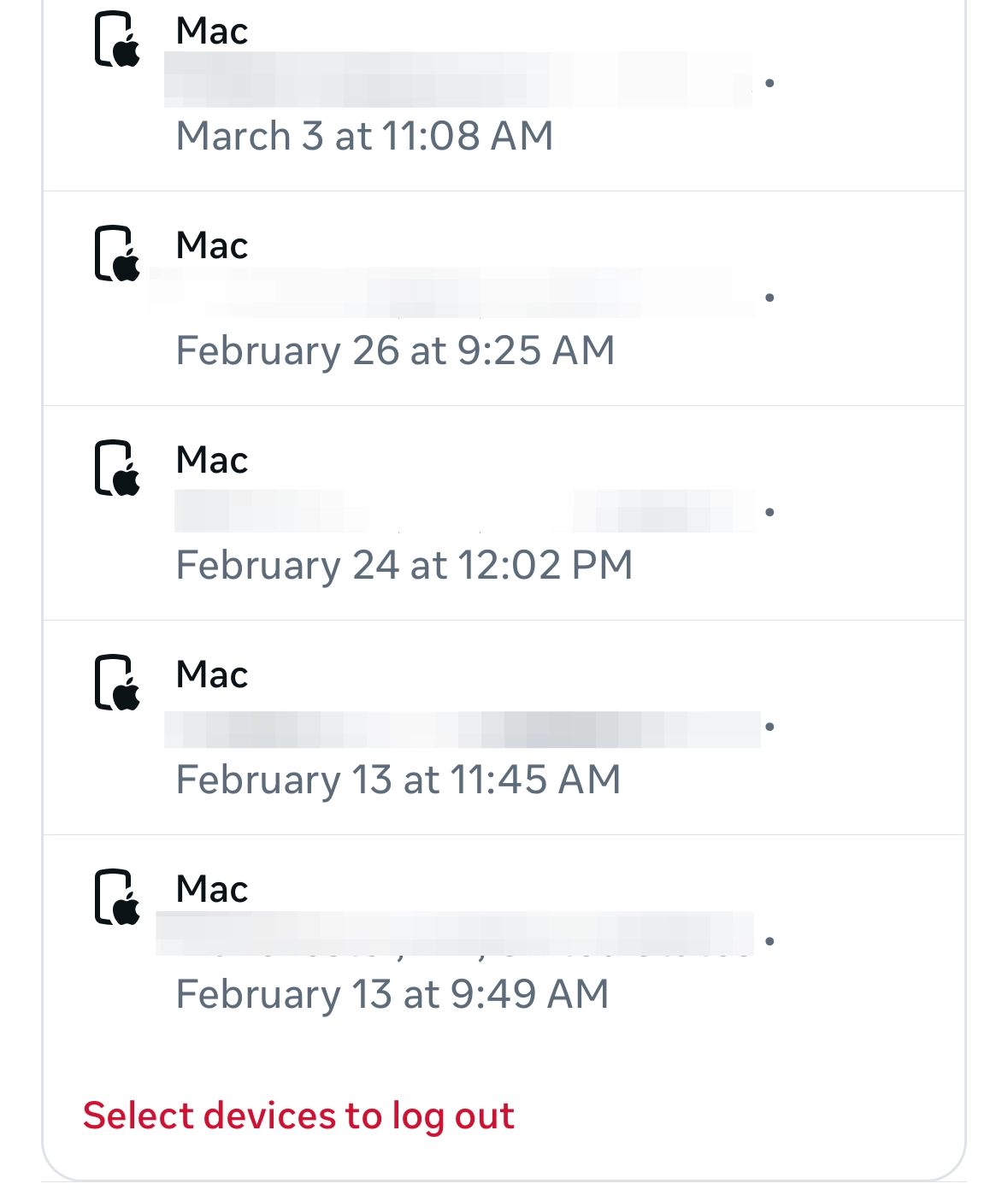Choose the 'Mac' title above February 13 9:49 AM
This screenshot has width=1008, height=1195.
(212, 890)
